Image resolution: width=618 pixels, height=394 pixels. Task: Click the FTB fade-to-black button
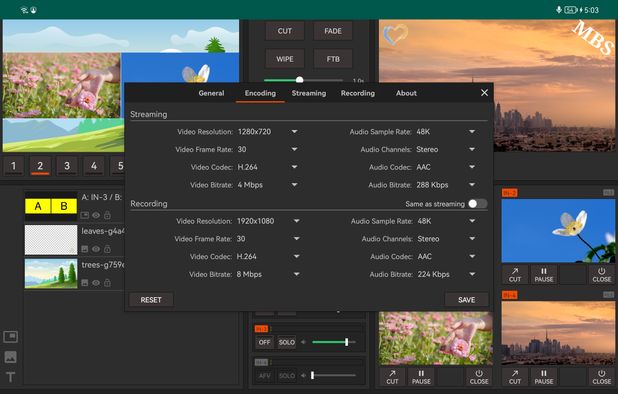(333, 59)
